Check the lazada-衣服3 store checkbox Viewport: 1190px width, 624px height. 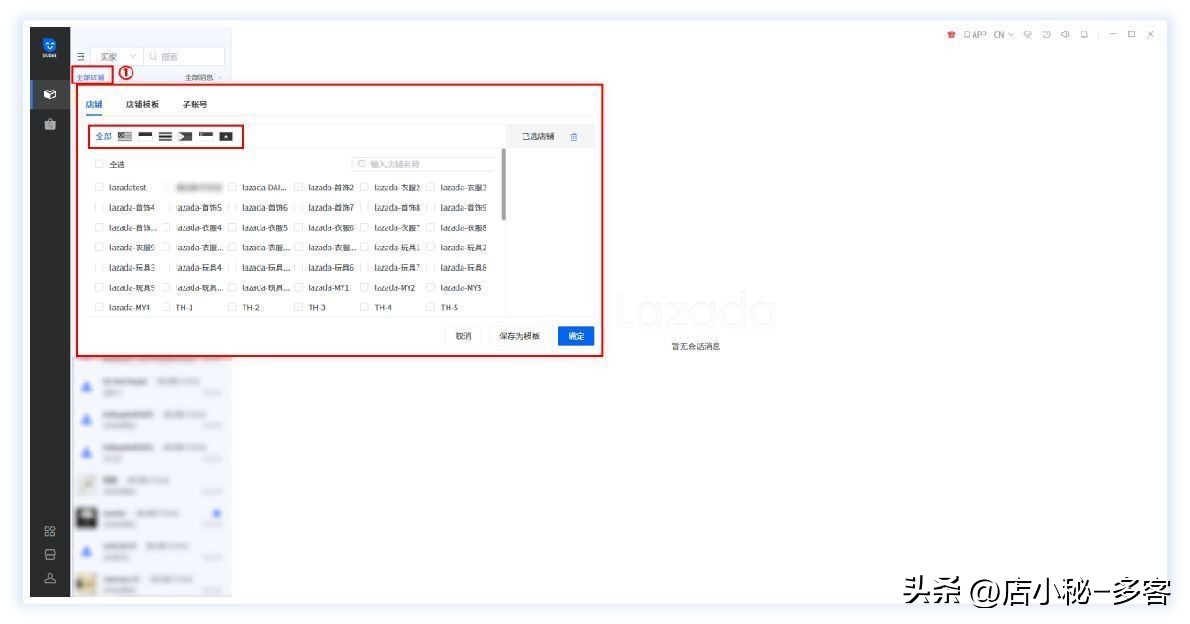pos(430,188)
